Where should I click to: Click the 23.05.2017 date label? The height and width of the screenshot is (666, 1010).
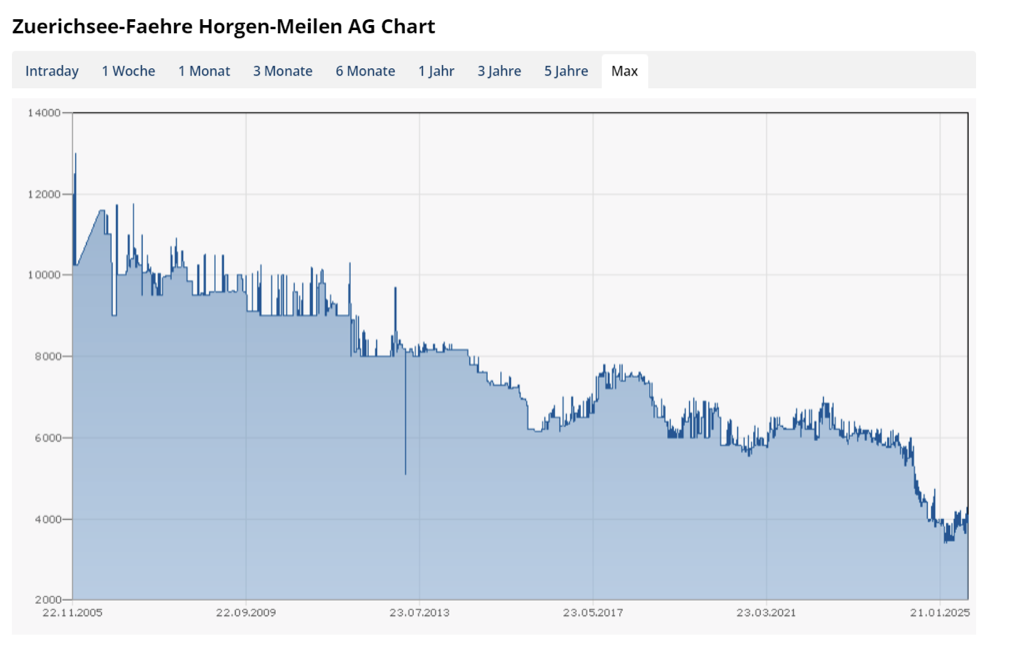pos(593,613)
